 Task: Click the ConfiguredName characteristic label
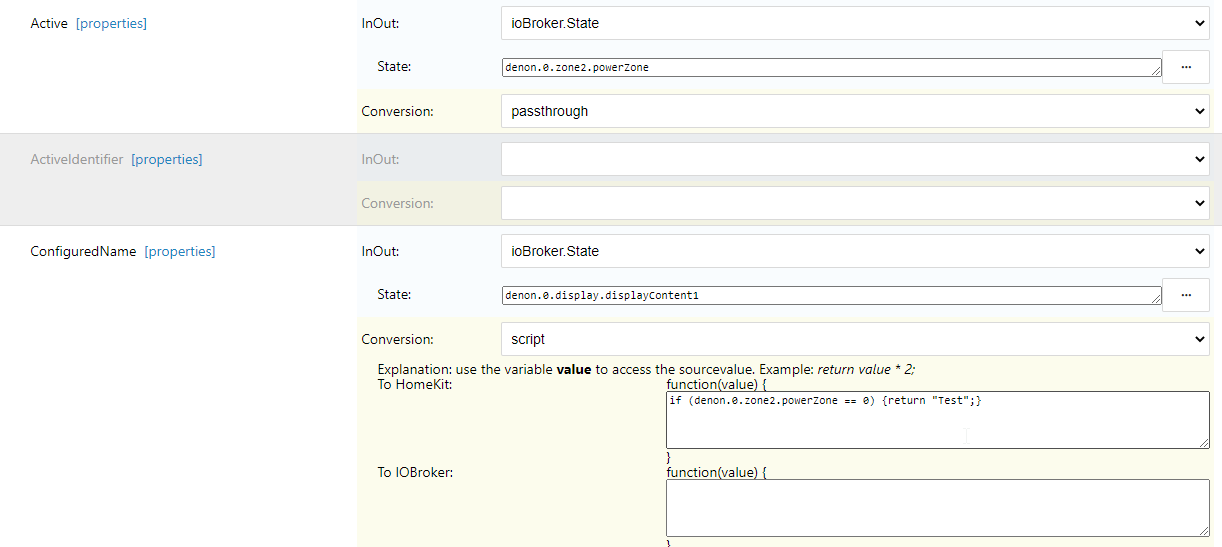(x=83, y=251)
